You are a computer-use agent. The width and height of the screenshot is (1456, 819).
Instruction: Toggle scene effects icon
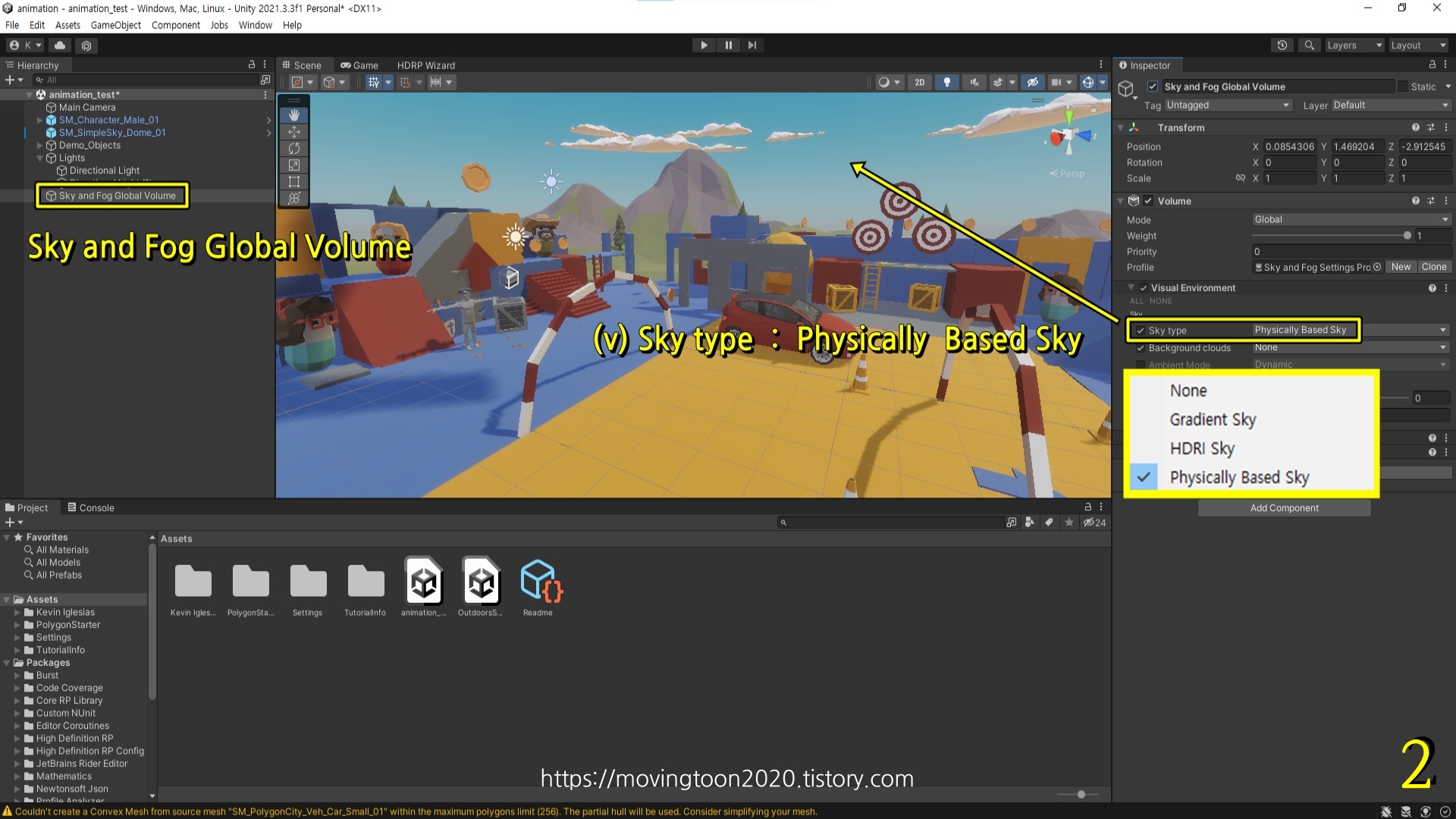click(x=998, y=83)
